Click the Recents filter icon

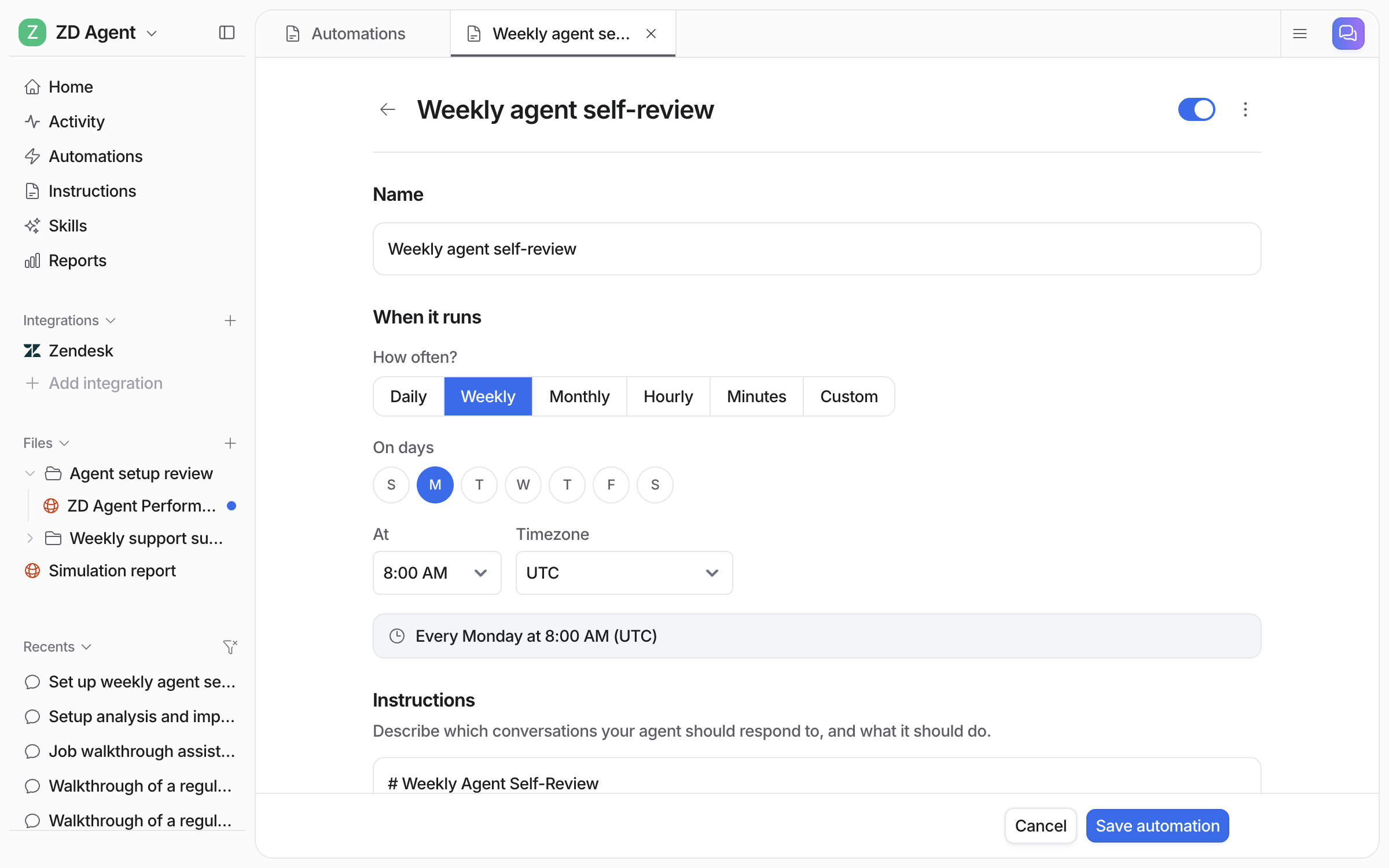230,646
